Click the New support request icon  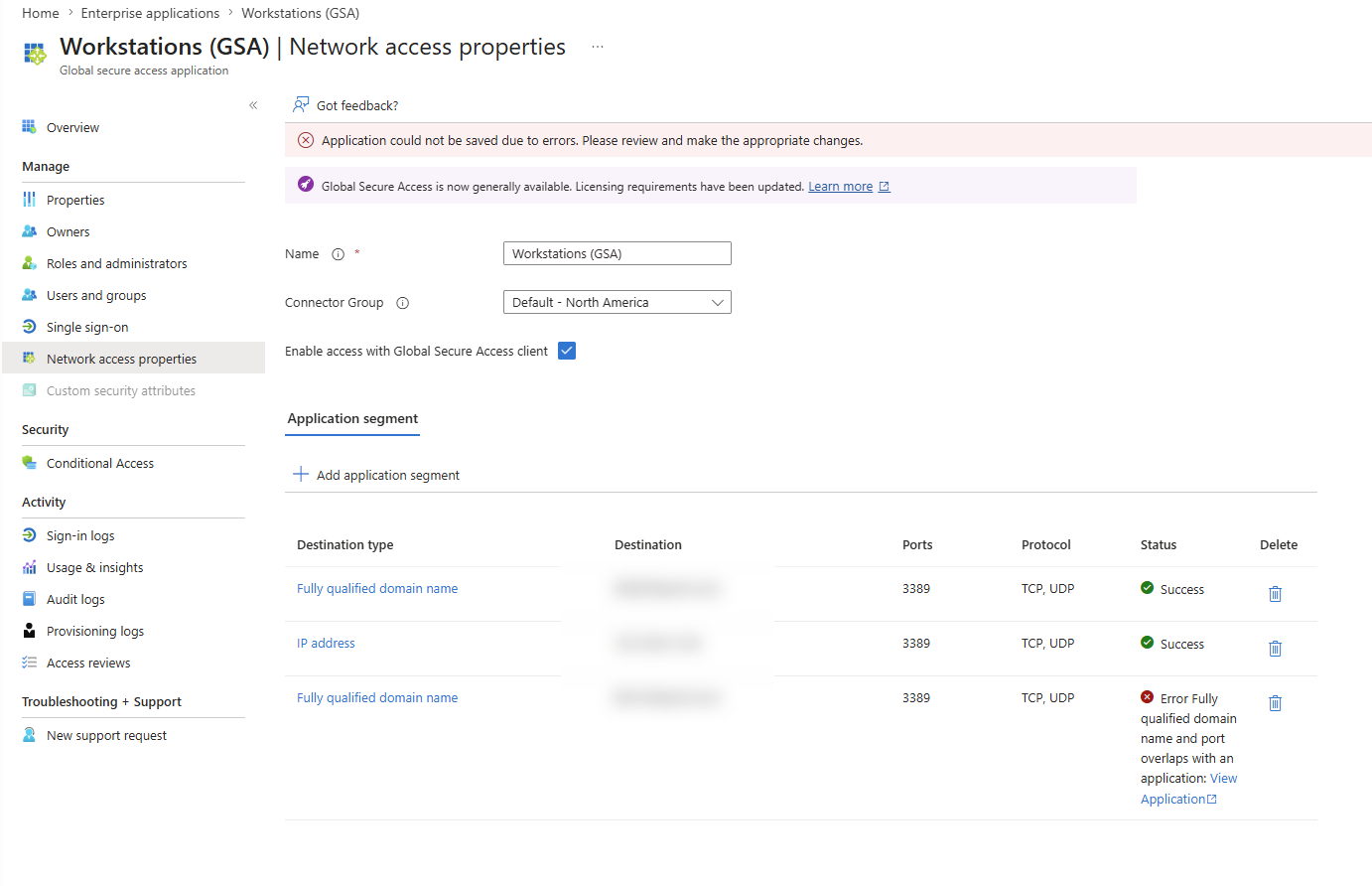[x=30, y=735]
